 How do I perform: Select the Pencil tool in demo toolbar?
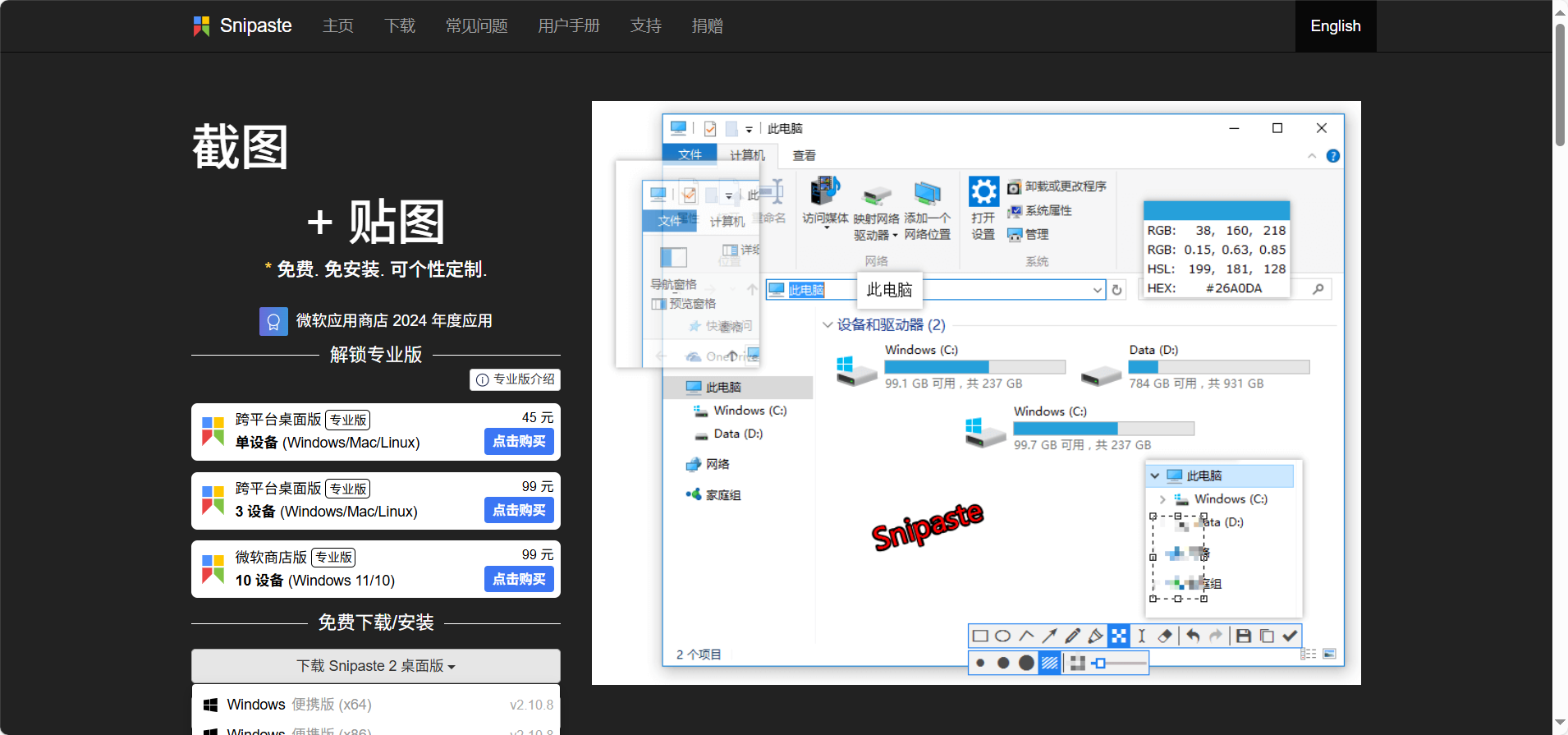tap(1072, 636)
